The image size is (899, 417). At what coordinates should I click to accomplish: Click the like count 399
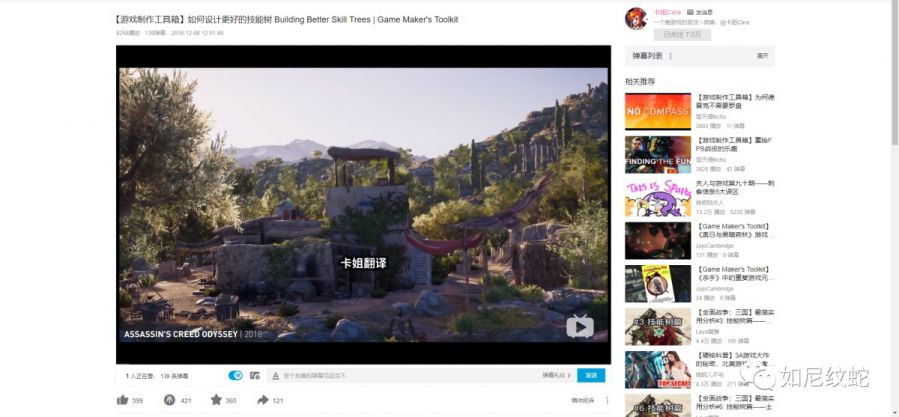[x=138, y=401]
